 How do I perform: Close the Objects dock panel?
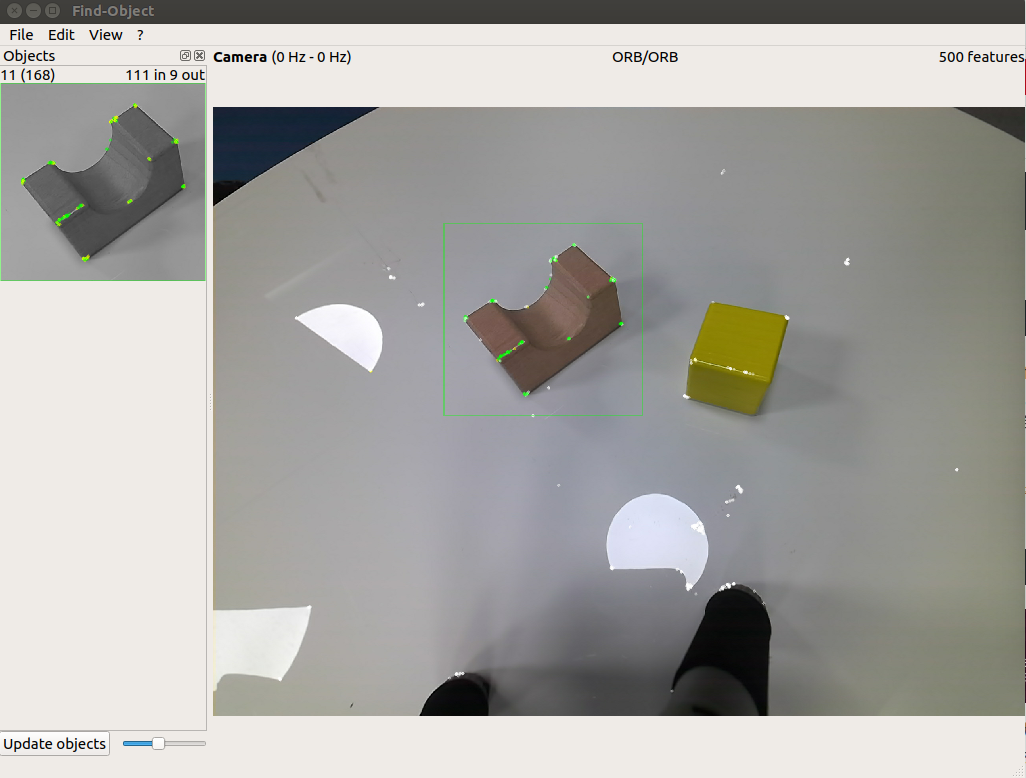[x=200, y=56]
